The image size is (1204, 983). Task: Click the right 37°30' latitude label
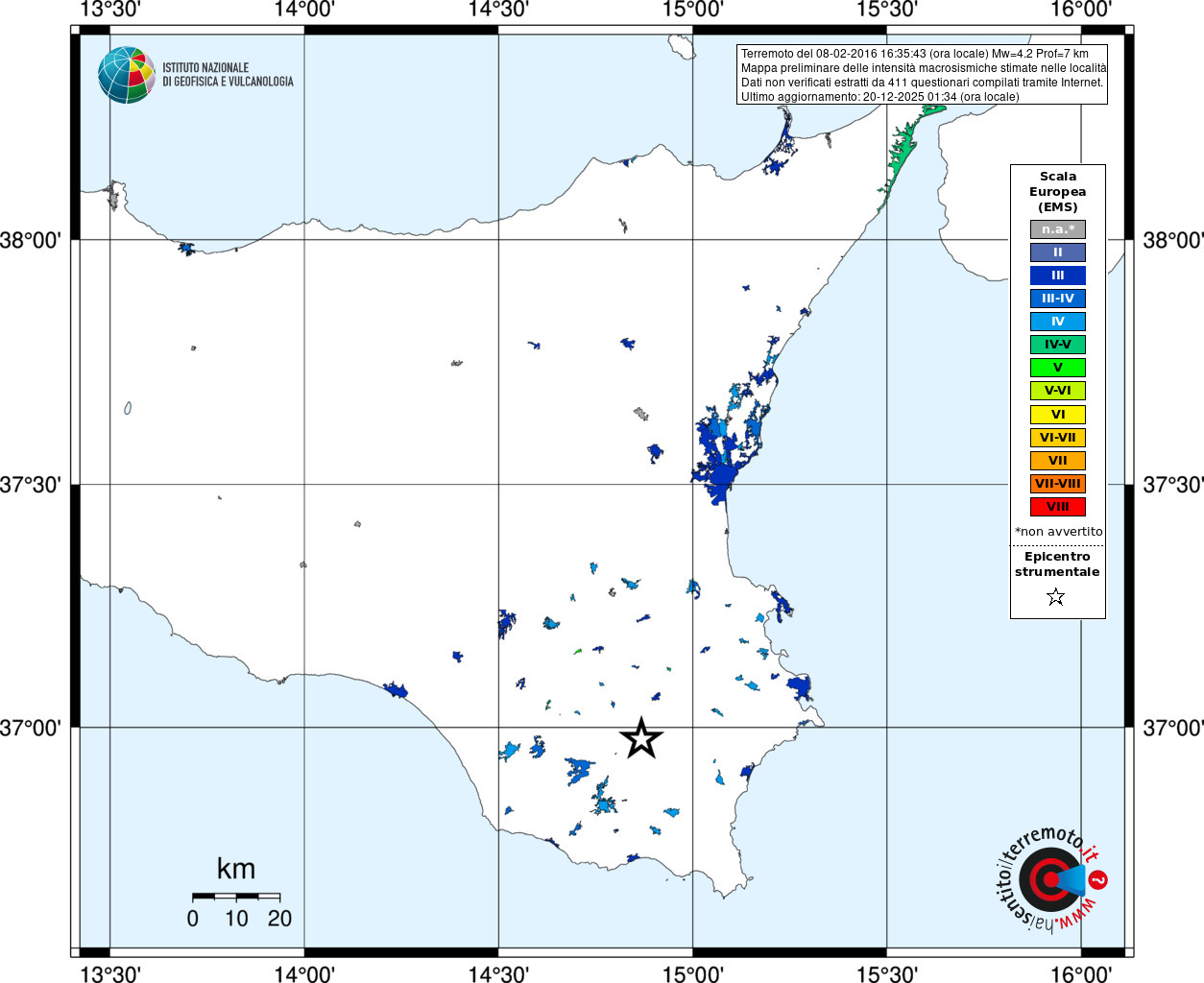tap(1172, 485)
